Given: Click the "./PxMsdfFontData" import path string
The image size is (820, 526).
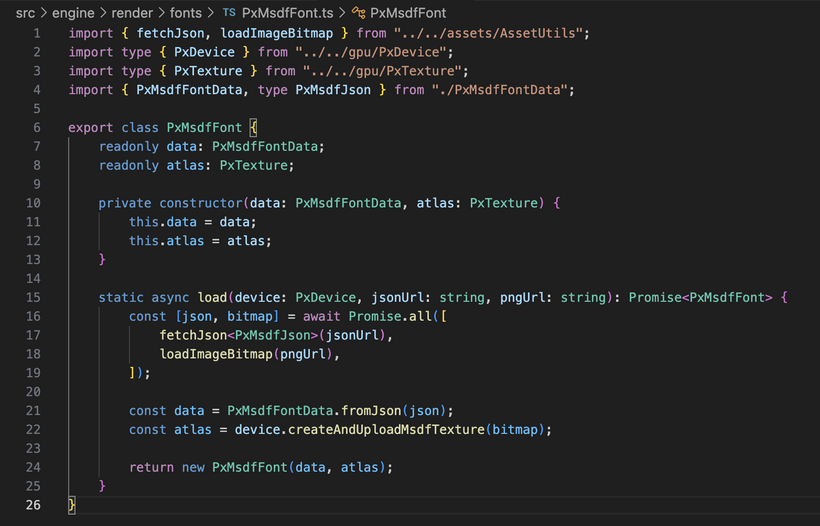Looking at the screenshot, I should pos(503,90).
